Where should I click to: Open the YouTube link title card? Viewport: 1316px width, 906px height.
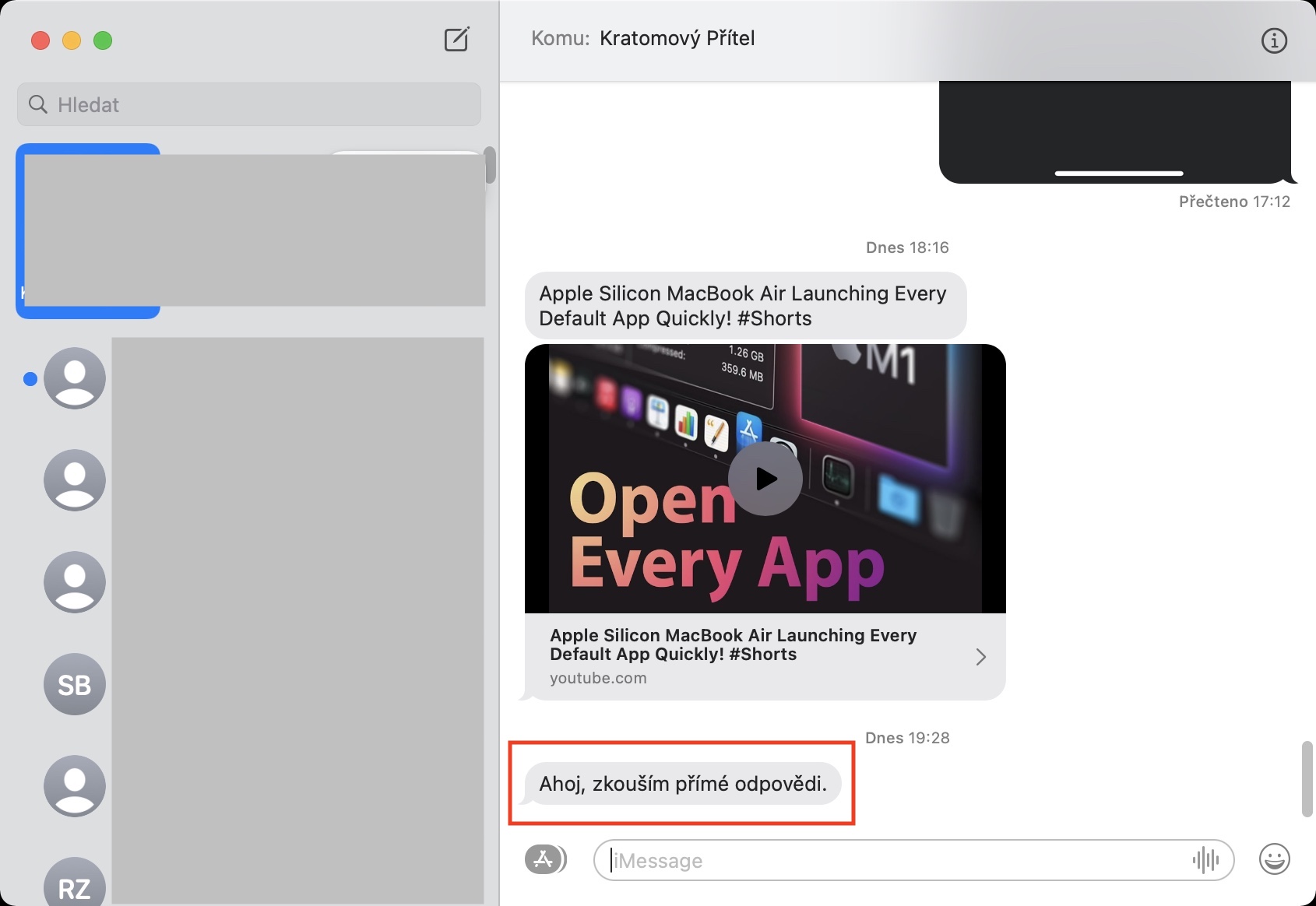[x=765, y=656]
